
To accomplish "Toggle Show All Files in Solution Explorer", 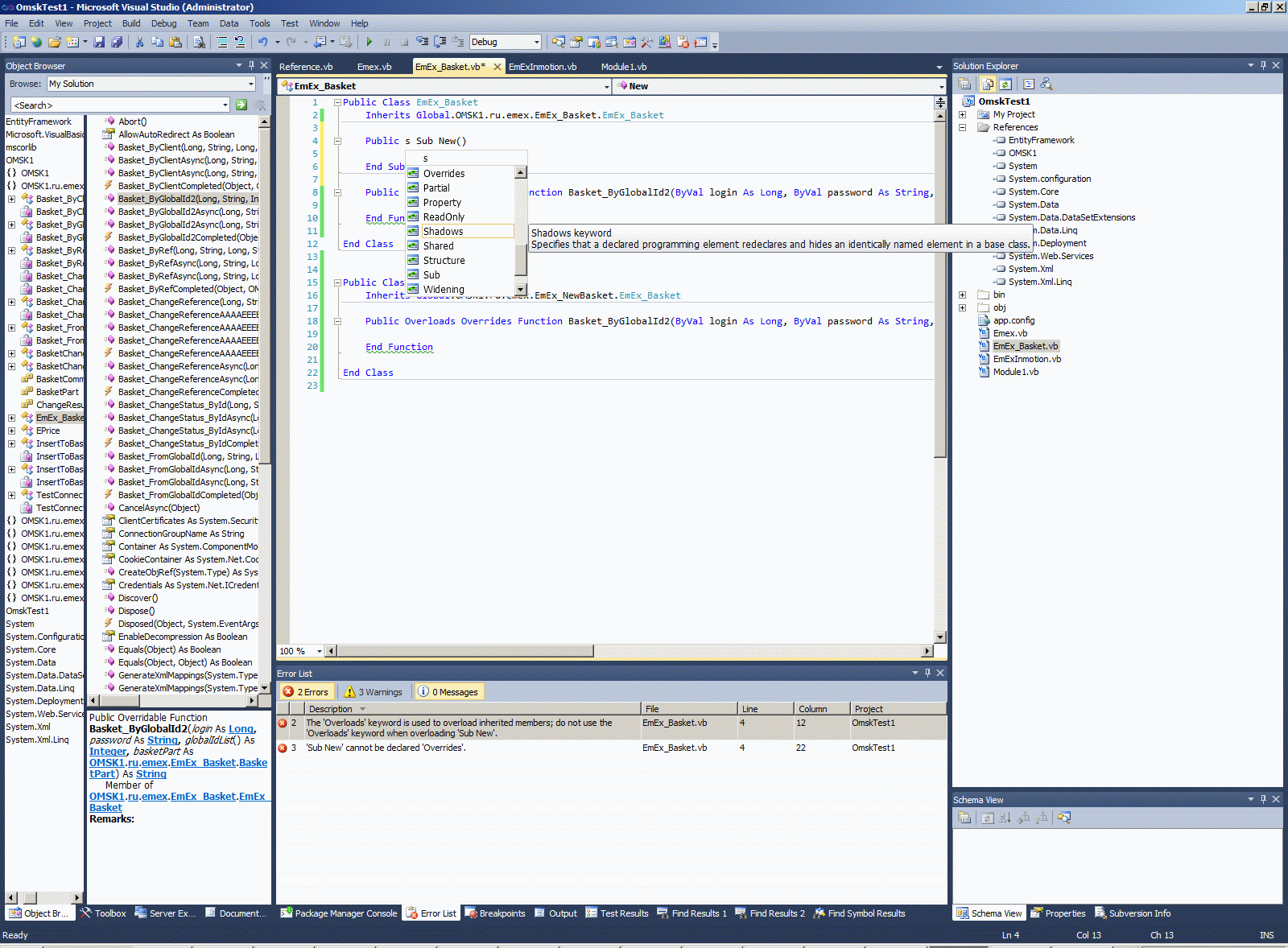I will click(987, 84).
